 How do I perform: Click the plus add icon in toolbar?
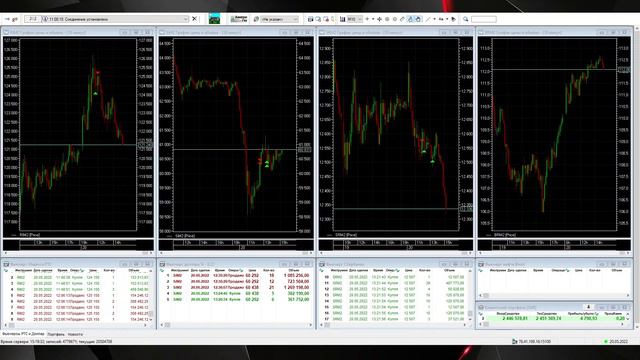tap(367, 19)
